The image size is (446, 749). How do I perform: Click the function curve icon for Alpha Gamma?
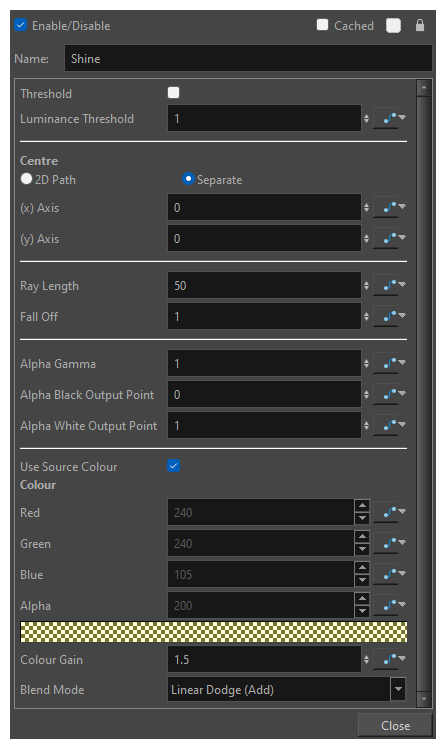click(390, 364)
